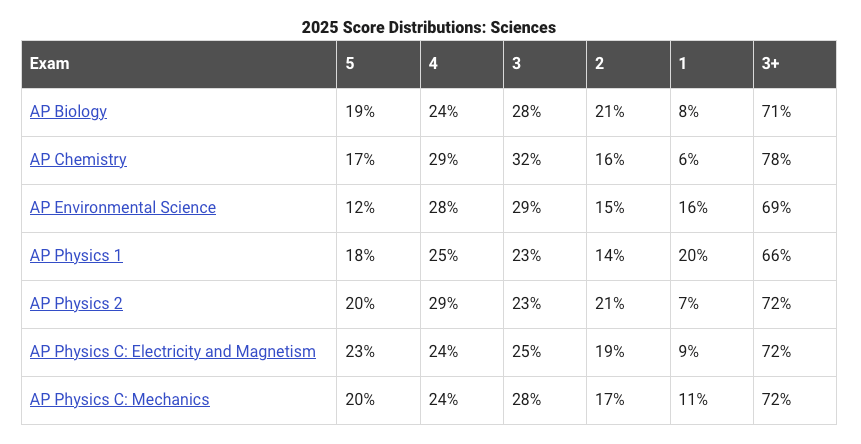This screenshot has height=444, width=861.
Task: Open the AP Chemistry link
Action: pyautogui.click(x=78, y=160)
